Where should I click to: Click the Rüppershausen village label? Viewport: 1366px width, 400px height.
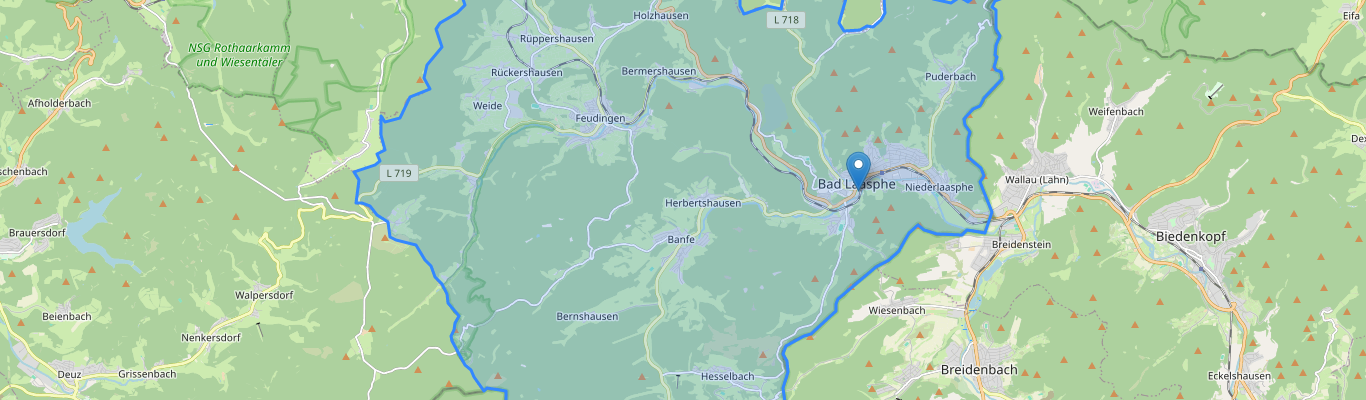[557, 39]
